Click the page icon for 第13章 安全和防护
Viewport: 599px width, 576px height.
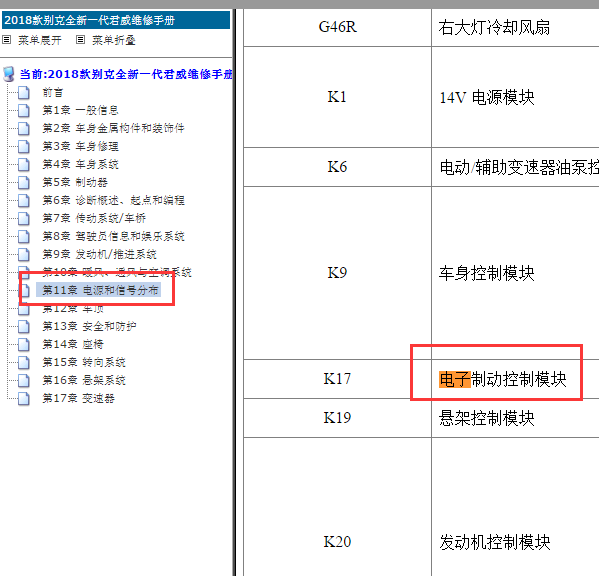tap(24, 326)
